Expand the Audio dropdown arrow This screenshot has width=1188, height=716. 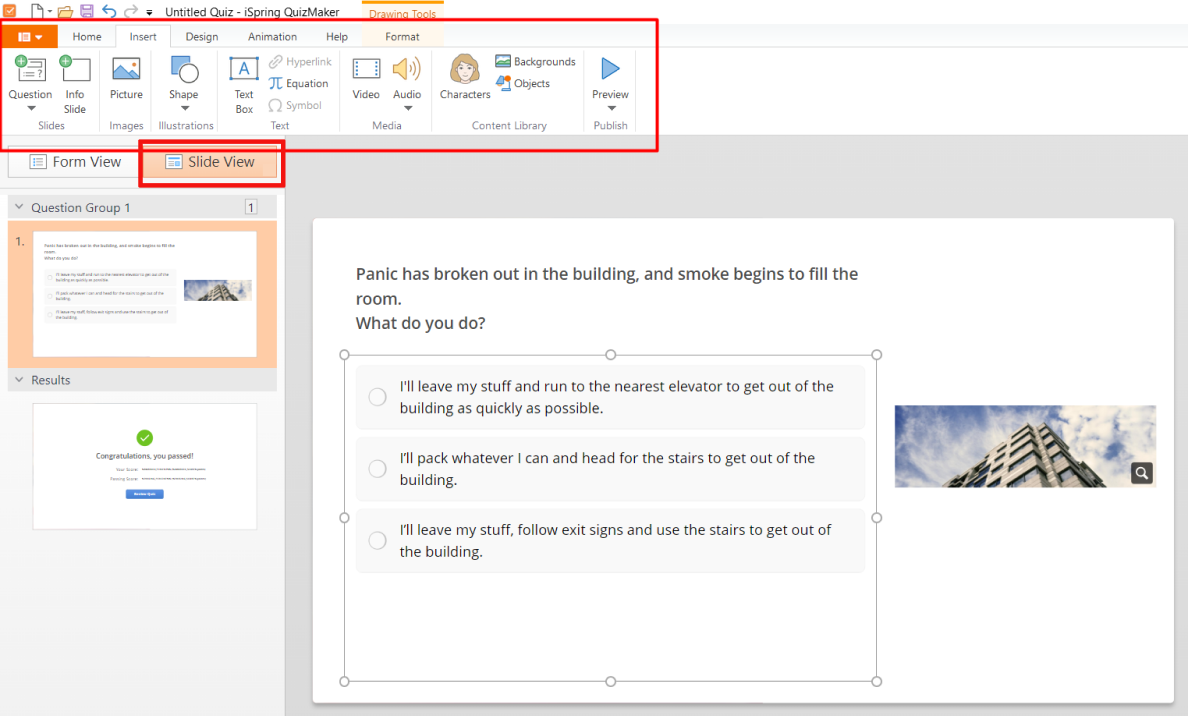coord(408,108)
